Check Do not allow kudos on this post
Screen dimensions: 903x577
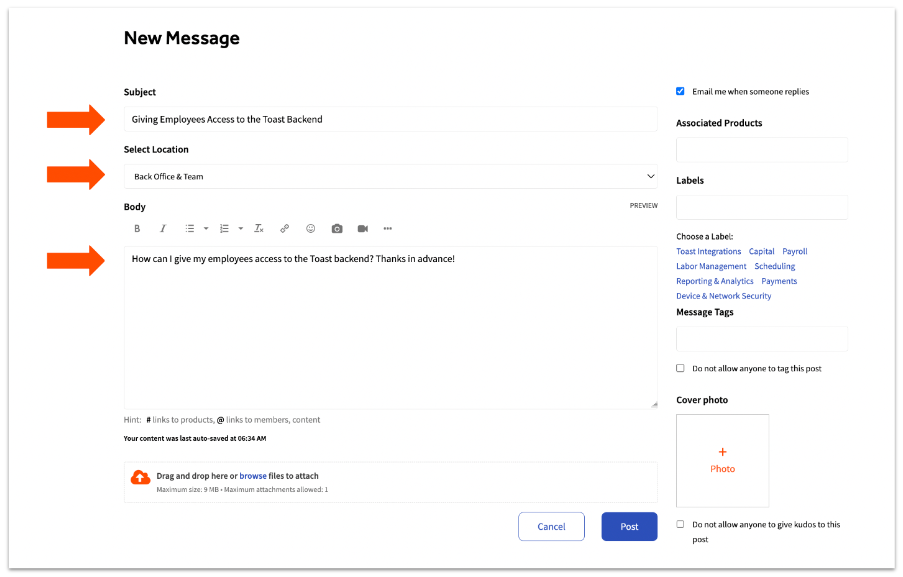(x=681, y=524)
